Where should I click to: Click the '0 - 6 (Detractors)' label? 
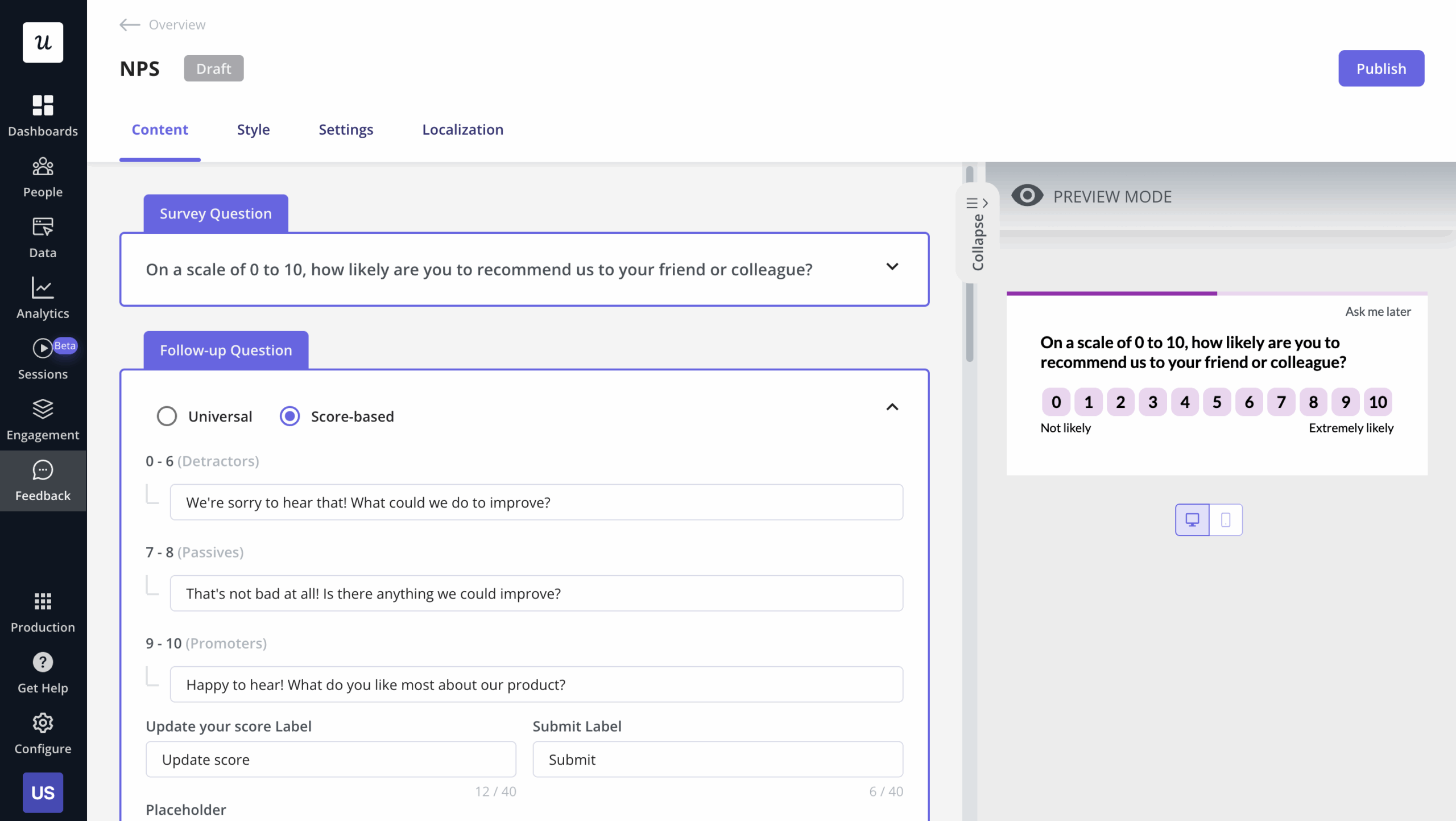[202, 461]
